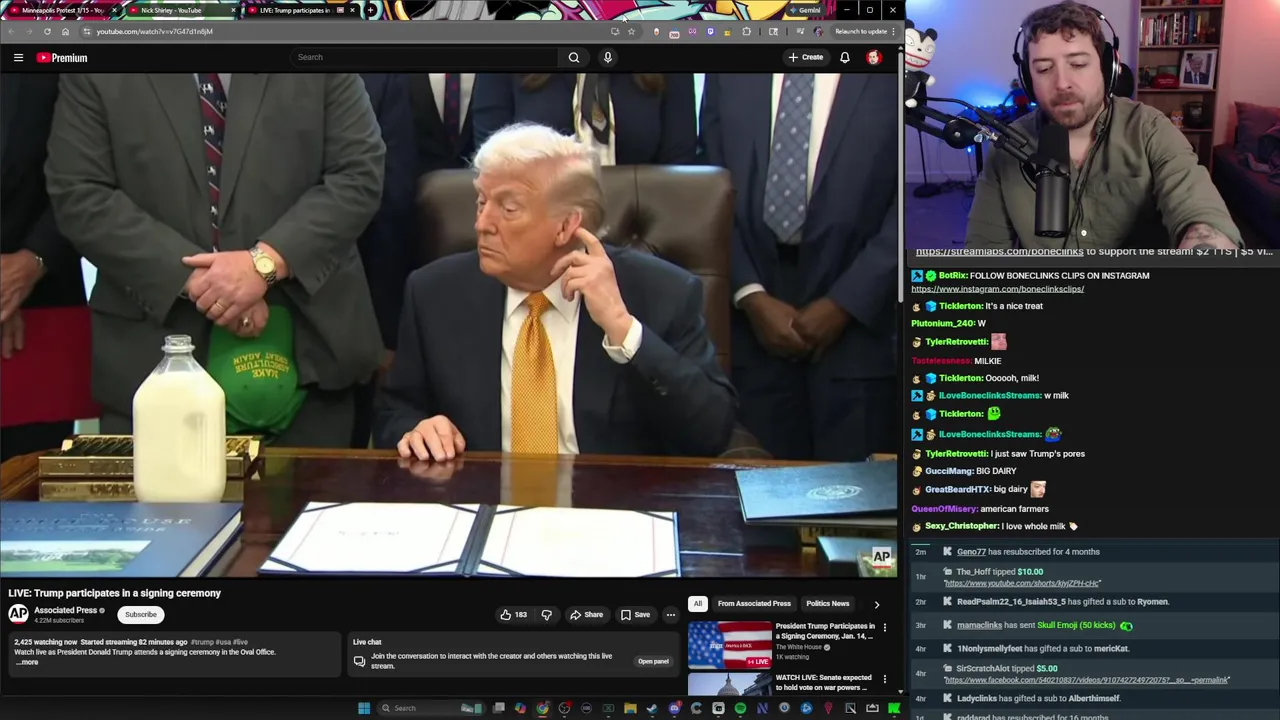This screenshot has height=720, width=1280.
Task: Open Kick green icon in taskbar
Action: [894, 708]
